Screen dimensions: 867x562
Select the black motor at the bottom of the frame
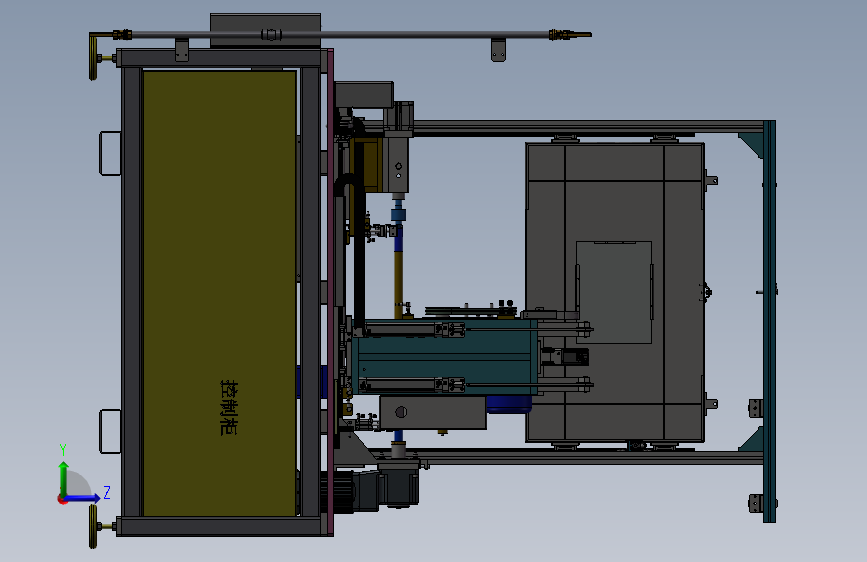point(369,490)
